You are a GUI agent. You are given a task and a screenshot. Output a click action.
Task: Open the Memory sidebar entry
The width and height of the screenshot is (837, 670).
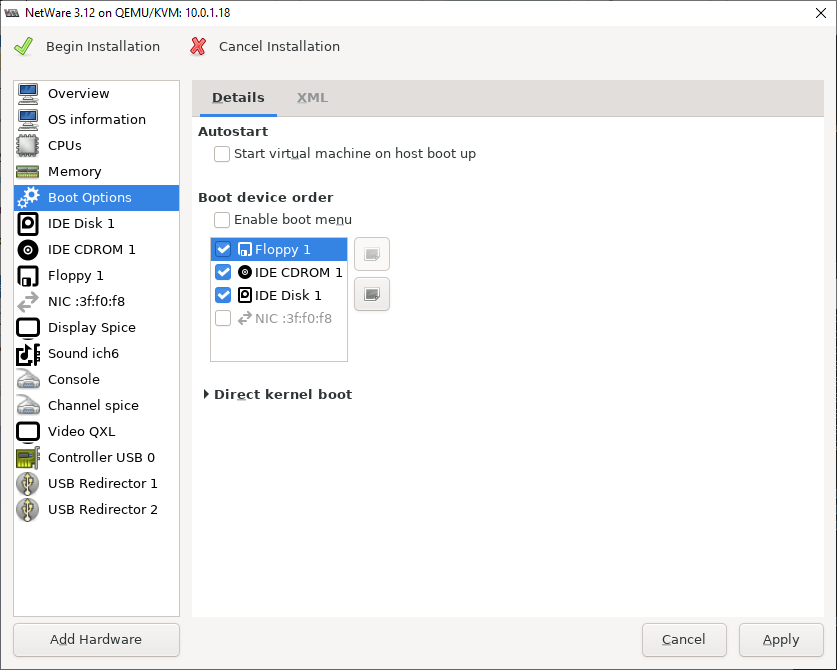click(x=97, y=171)
